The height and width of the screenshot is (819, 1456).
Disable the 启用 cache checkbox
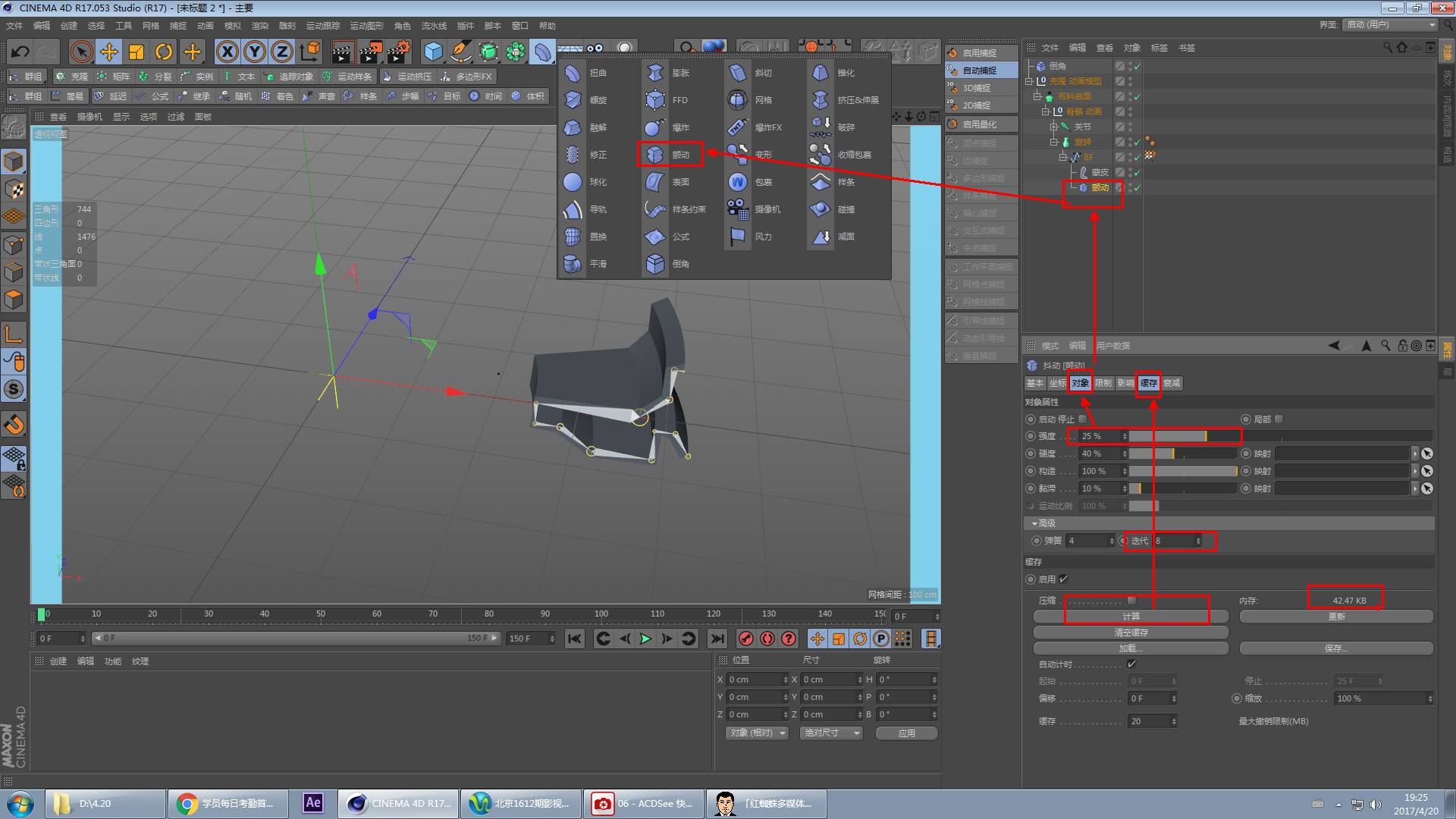(x=1064, y=579)
